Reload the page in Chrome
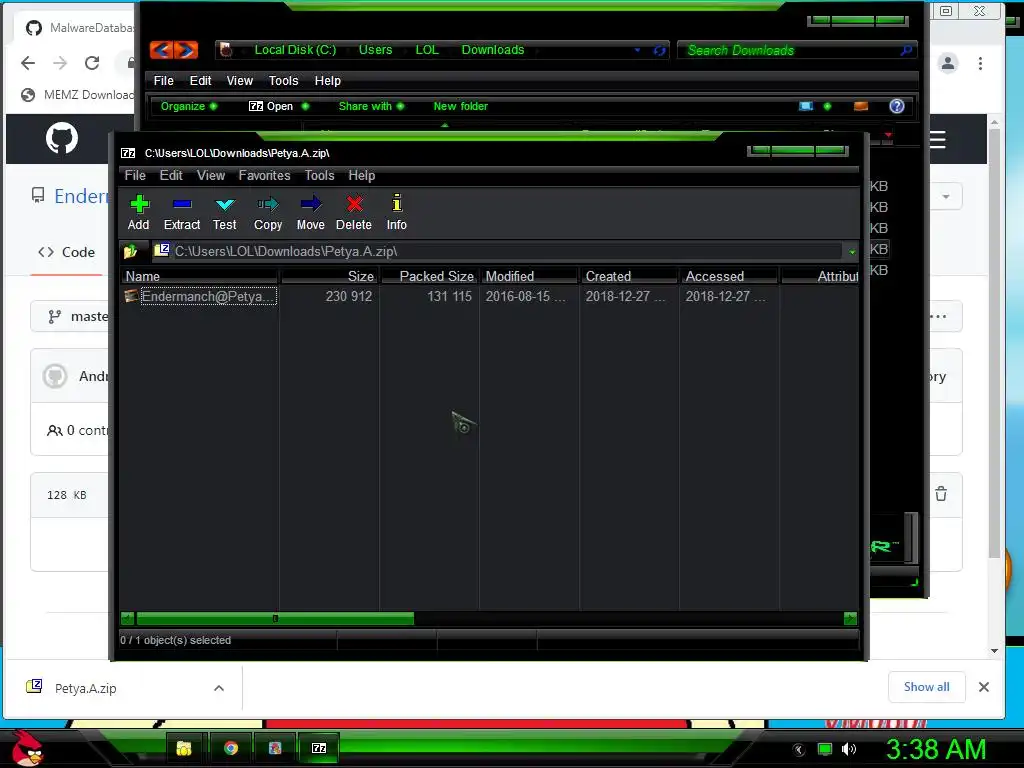This screenshot has width=1024, height=768. pos(92,63)
